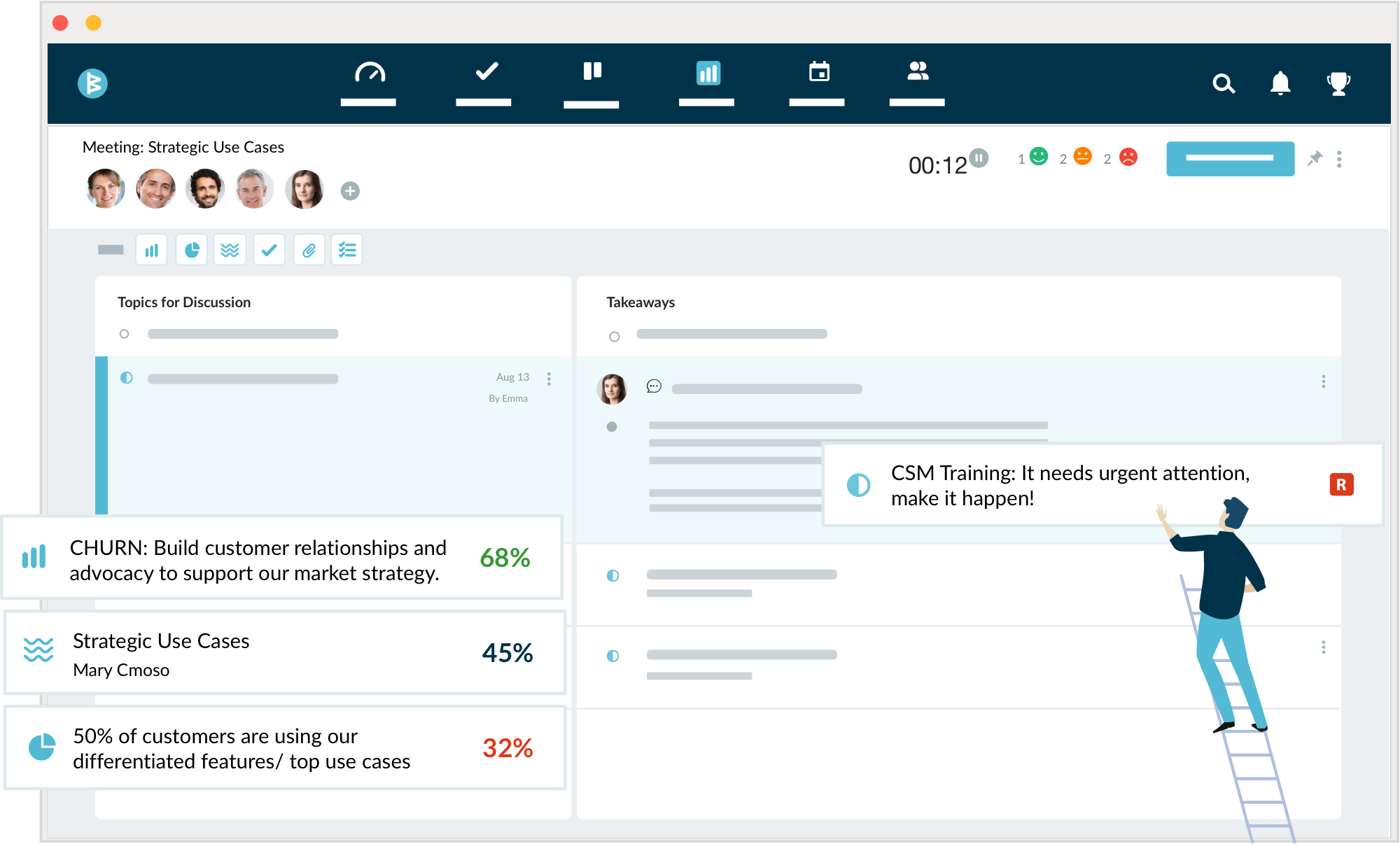Image resolution: width=1400 pixels, height=844 pixels.
Task: Open the trophy achievements icon
Action: click(x=1338, y=84)
